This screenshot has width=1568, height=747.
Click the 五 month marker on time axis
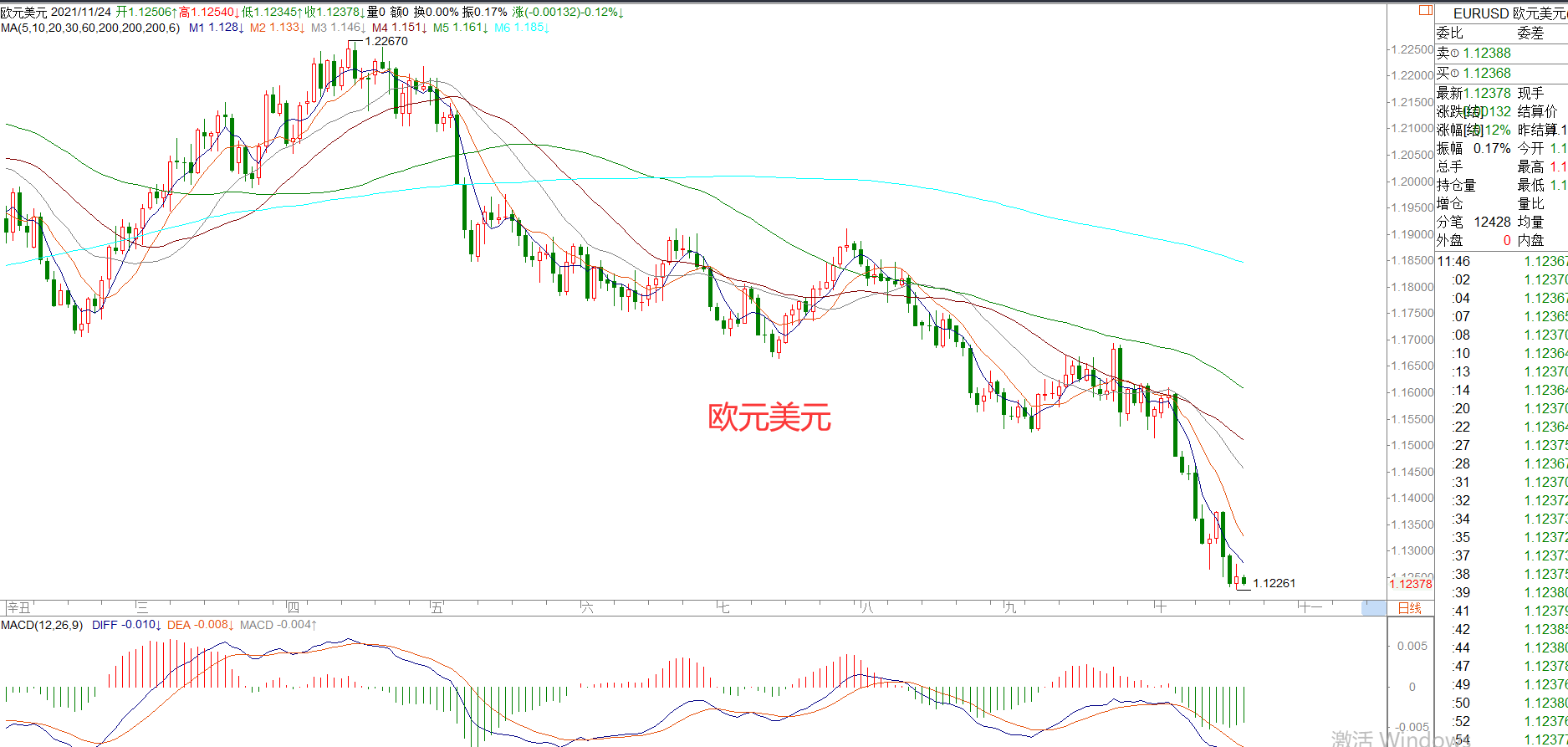[x=437, y=608]
